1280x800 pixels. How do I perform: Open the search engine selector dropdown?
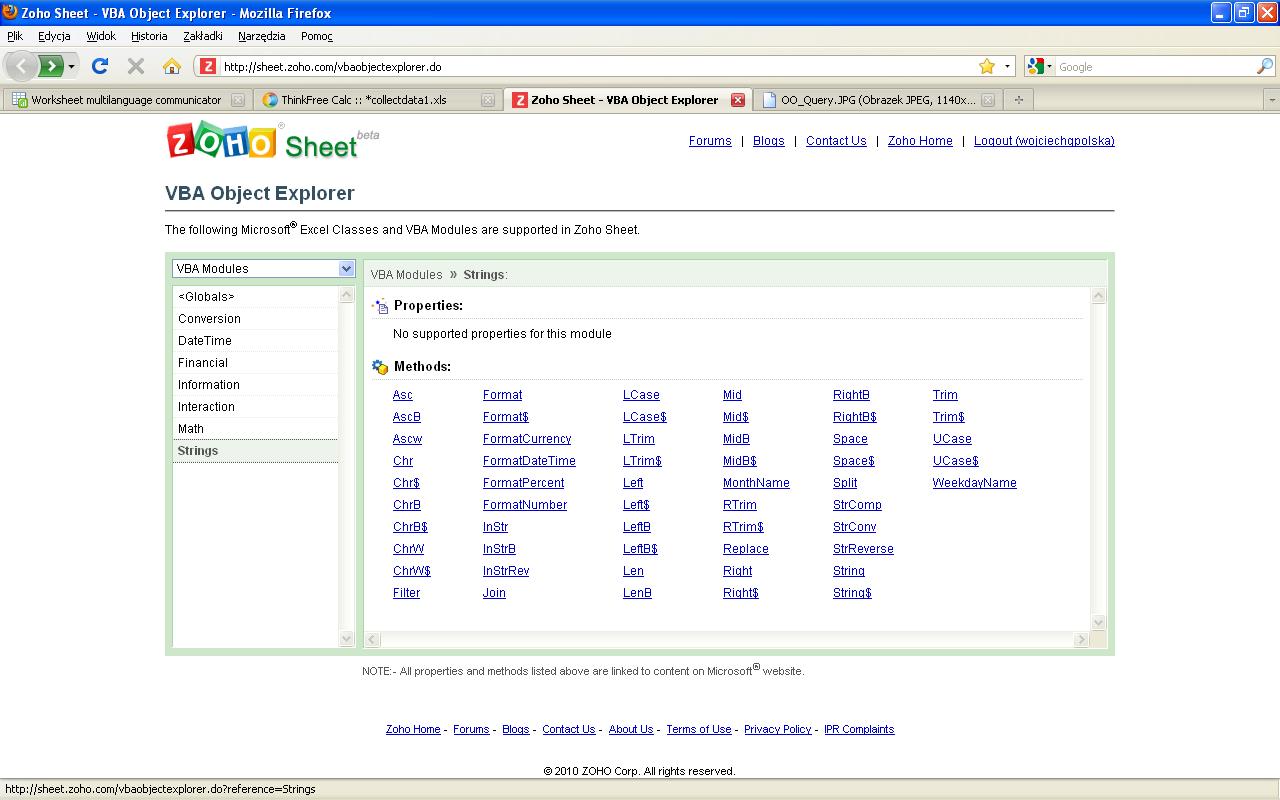[x=1049, y=66]
